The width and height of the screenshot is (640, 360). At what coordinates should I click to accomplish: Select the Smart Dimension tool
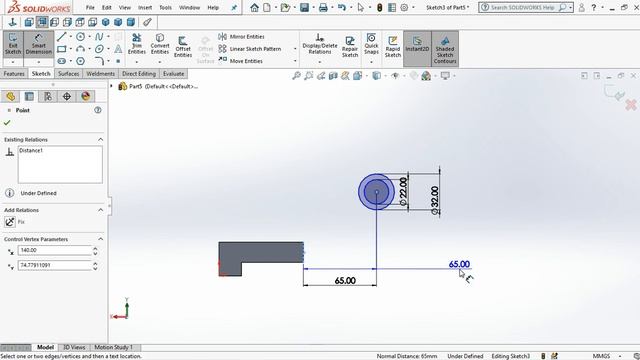coord(38,44)
